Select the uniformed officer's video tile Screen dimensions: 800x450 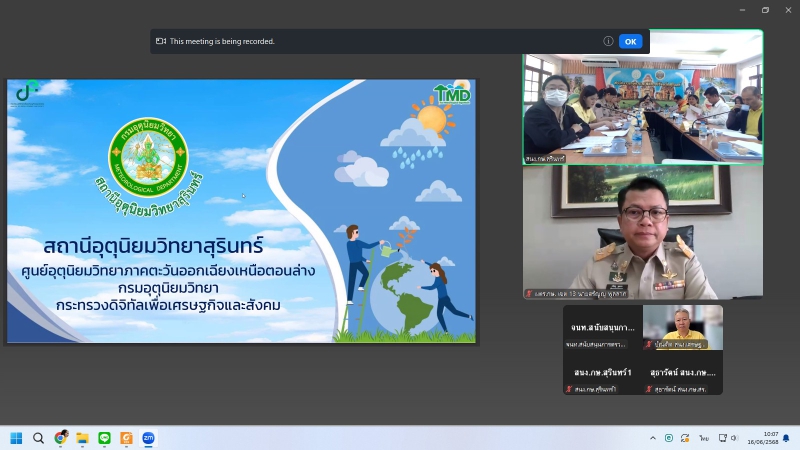tap(643, 232)
